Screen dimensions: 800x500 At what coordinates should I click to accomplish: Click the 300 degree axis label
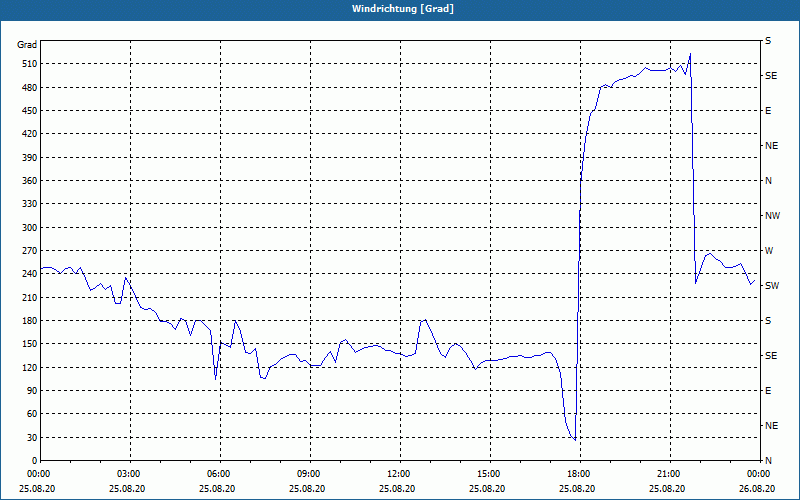pos(30,228)
